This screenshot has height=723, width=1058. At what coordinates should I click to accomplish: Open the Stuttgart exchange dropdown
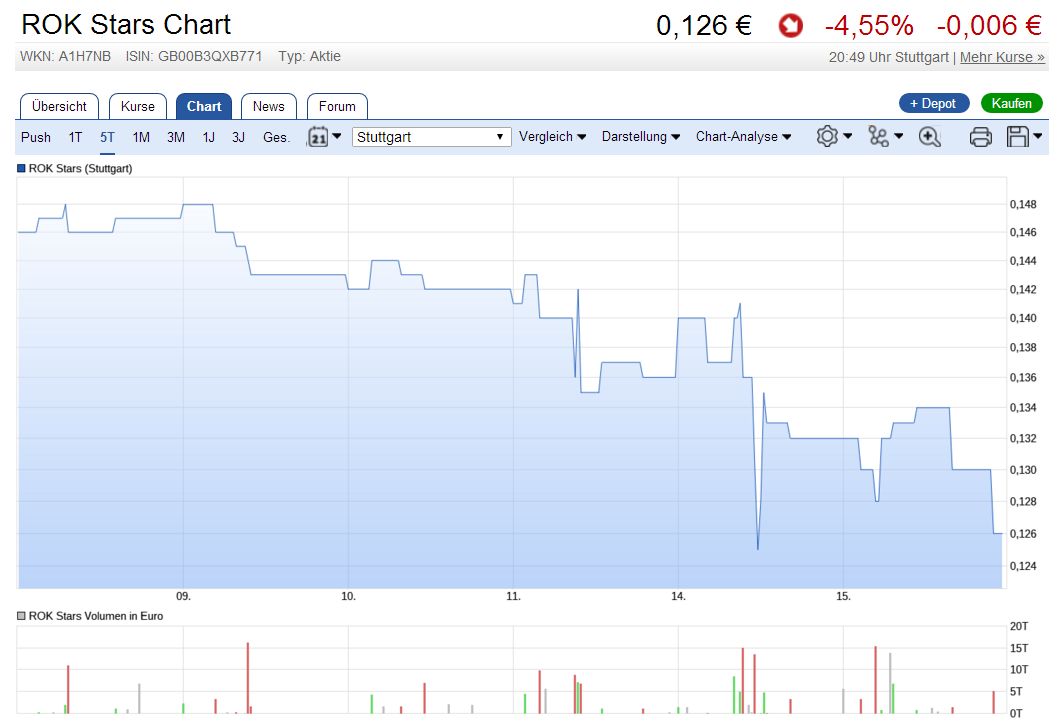coord(430,136)
